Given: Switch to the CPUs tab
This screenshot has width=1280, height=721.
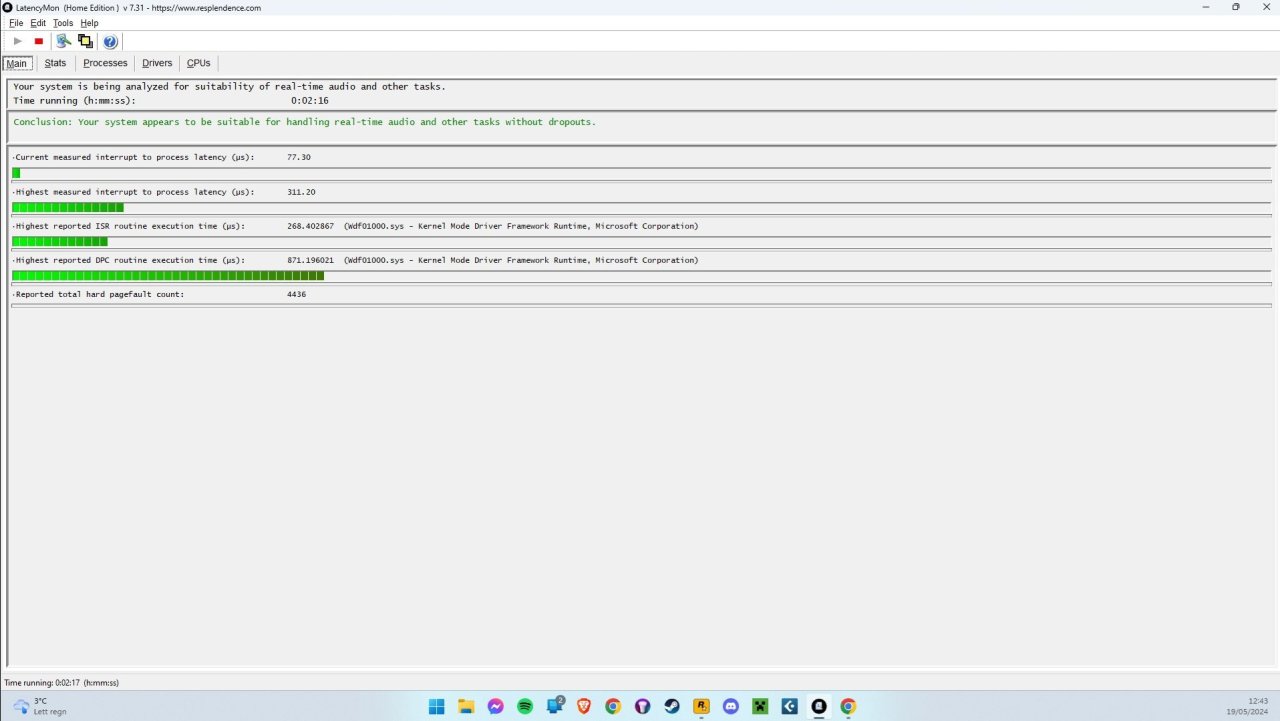Looking at the screenshot, I should pos(199,63).
